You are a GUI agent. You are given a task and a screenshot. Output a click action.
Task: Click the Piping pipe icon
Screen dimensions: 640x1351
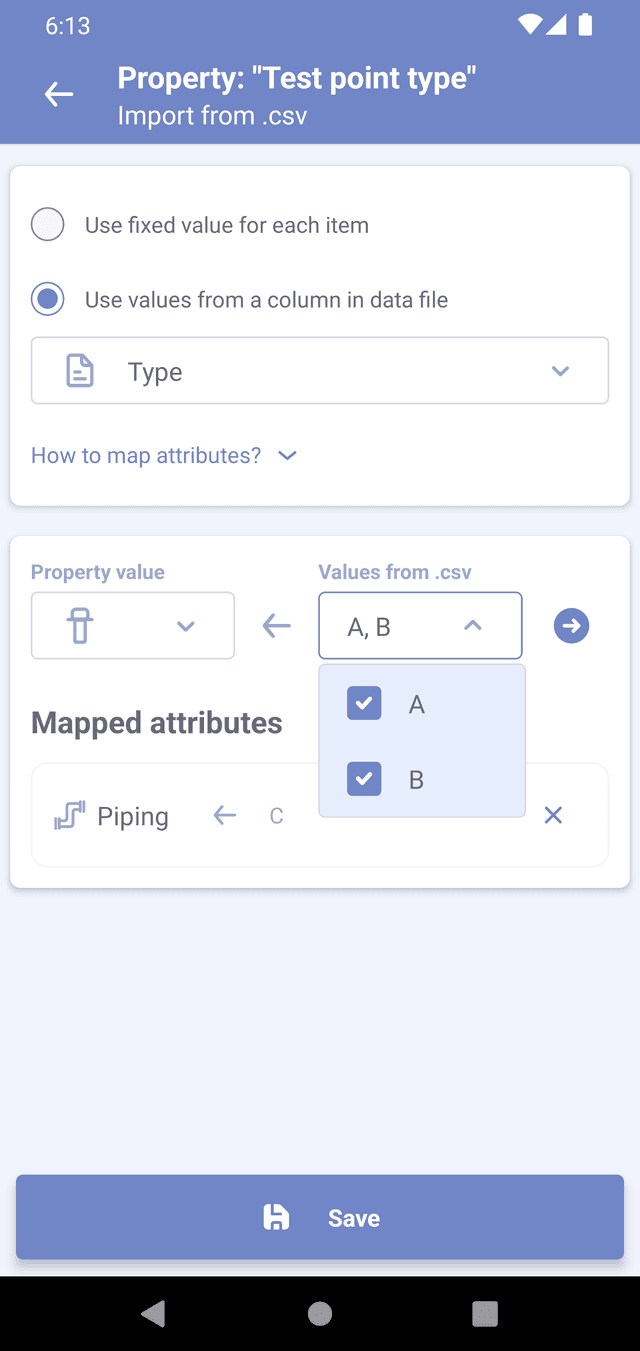point(68,816)
